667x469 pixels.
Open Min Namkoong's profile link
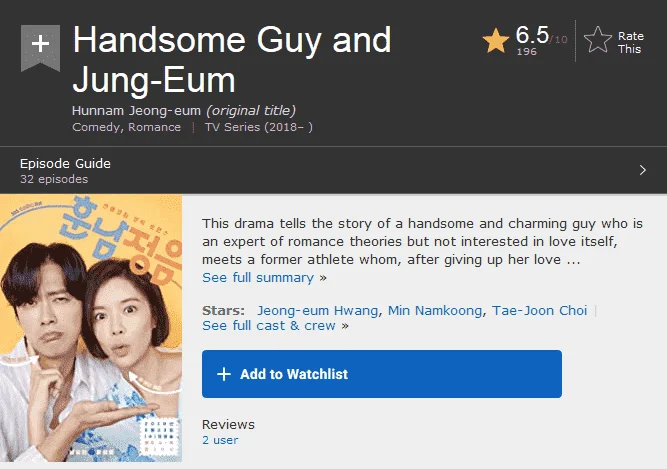[435, 311]
